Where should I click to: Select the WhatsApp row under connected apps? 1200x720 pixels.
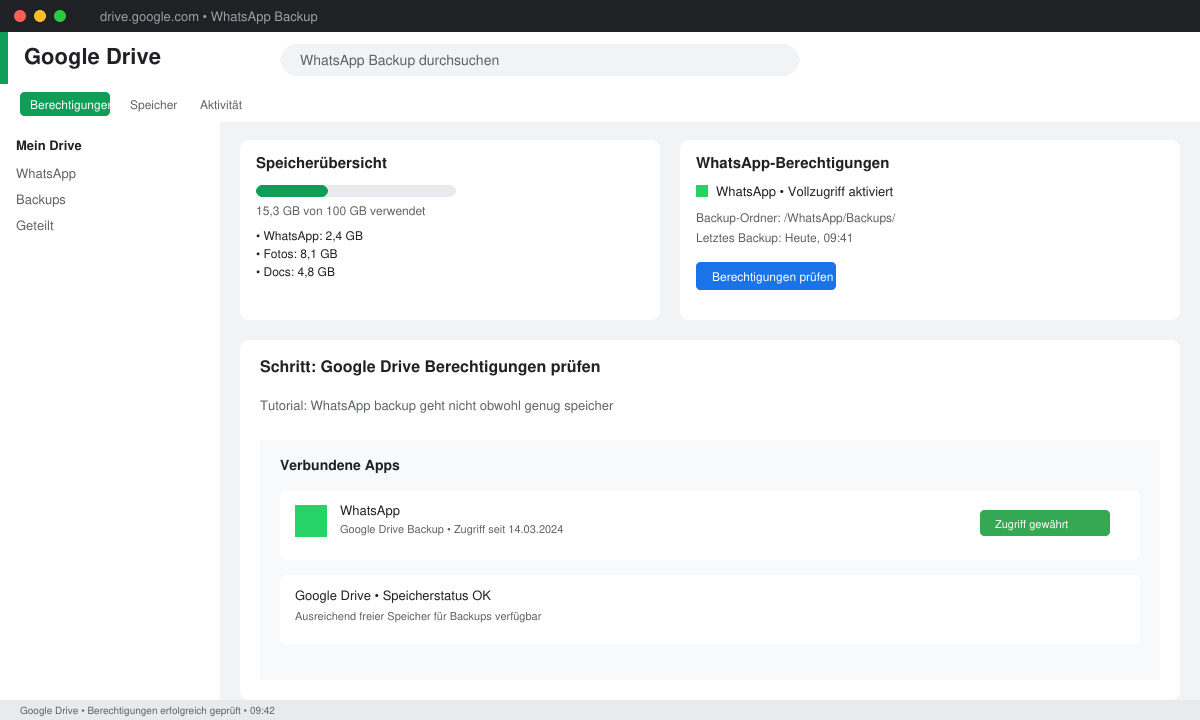(710, 525)
